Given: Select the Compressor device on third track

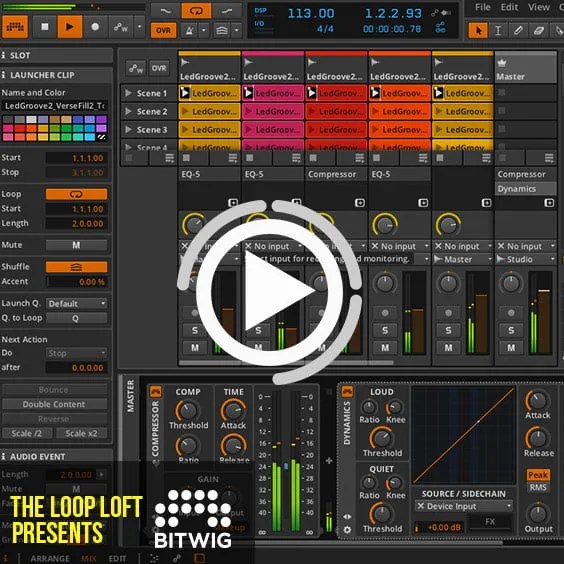Looking at the screenshot, I should [336, 174].
